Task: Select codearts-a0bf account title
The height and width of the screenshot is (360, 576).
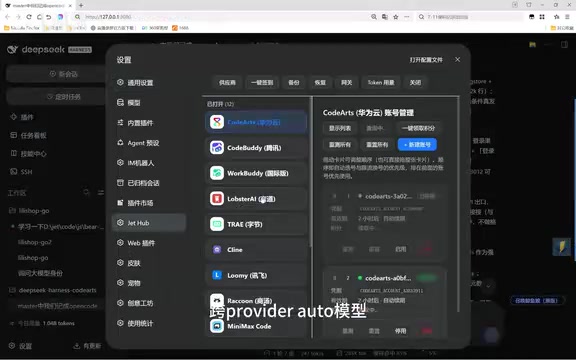Action: coord(388,278)
